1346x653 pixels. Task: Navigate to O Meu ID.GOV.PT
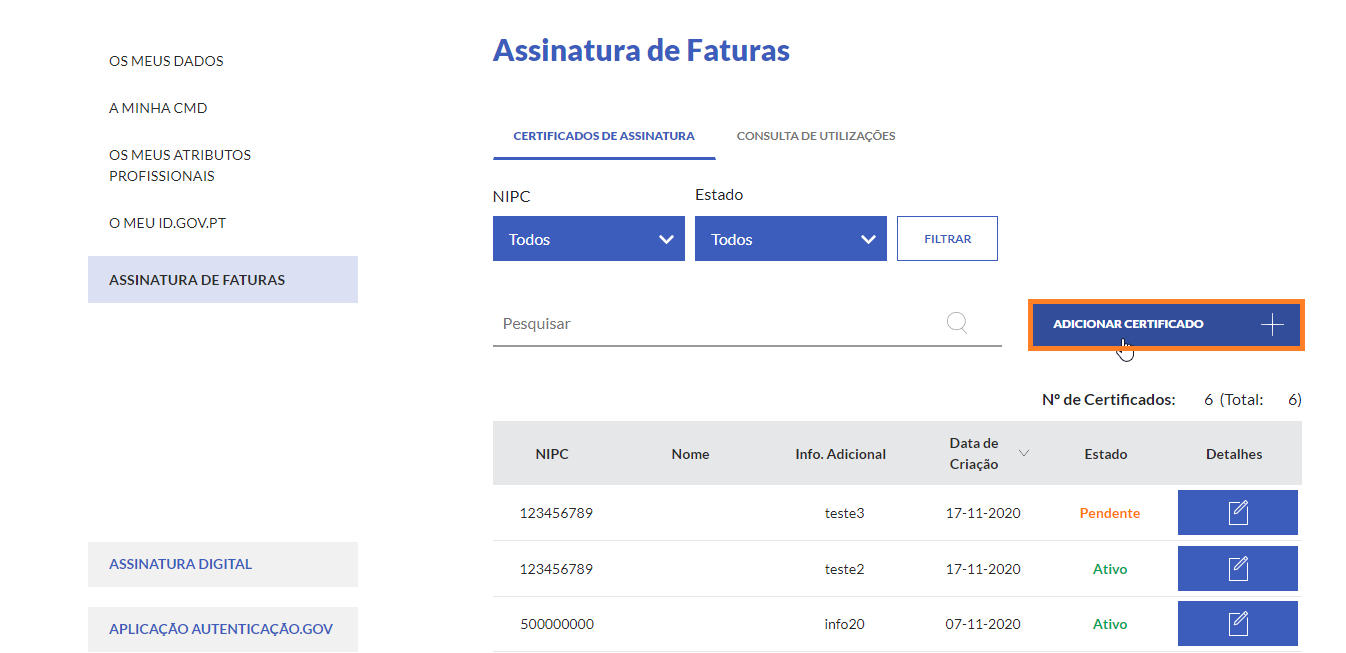click(x=167, y=222)
